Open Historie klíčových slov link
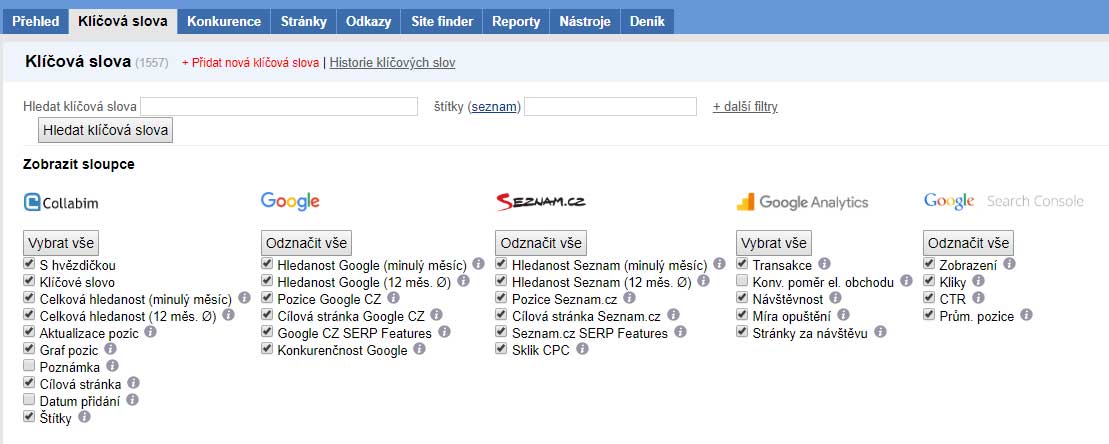Image resolution: width=1109 pixels, height=444 pixels. pos(393,63)
